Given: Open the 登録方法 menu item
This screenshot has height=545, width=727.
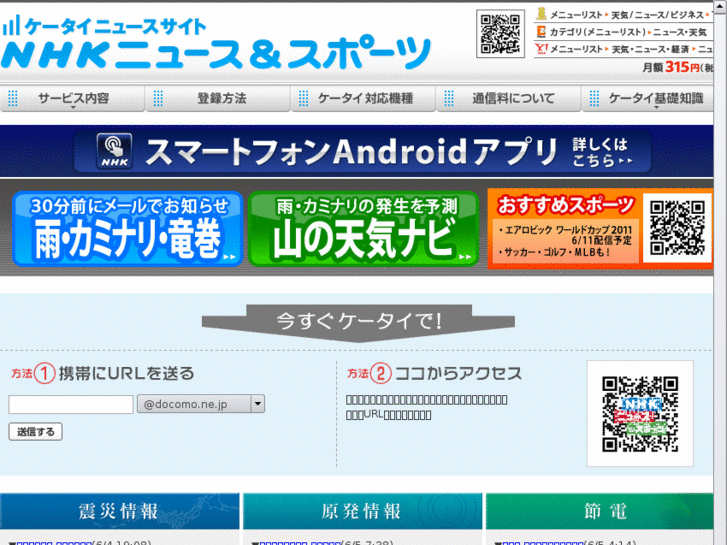Looking at the screenshot, I should (x=218, y=98).
